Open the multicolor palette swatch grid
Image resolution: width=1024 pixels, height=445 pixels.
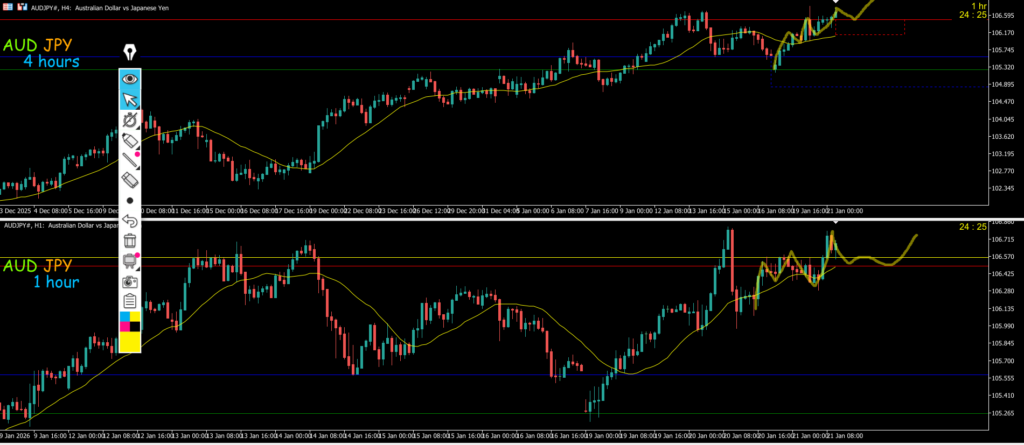tap(129, 321)
